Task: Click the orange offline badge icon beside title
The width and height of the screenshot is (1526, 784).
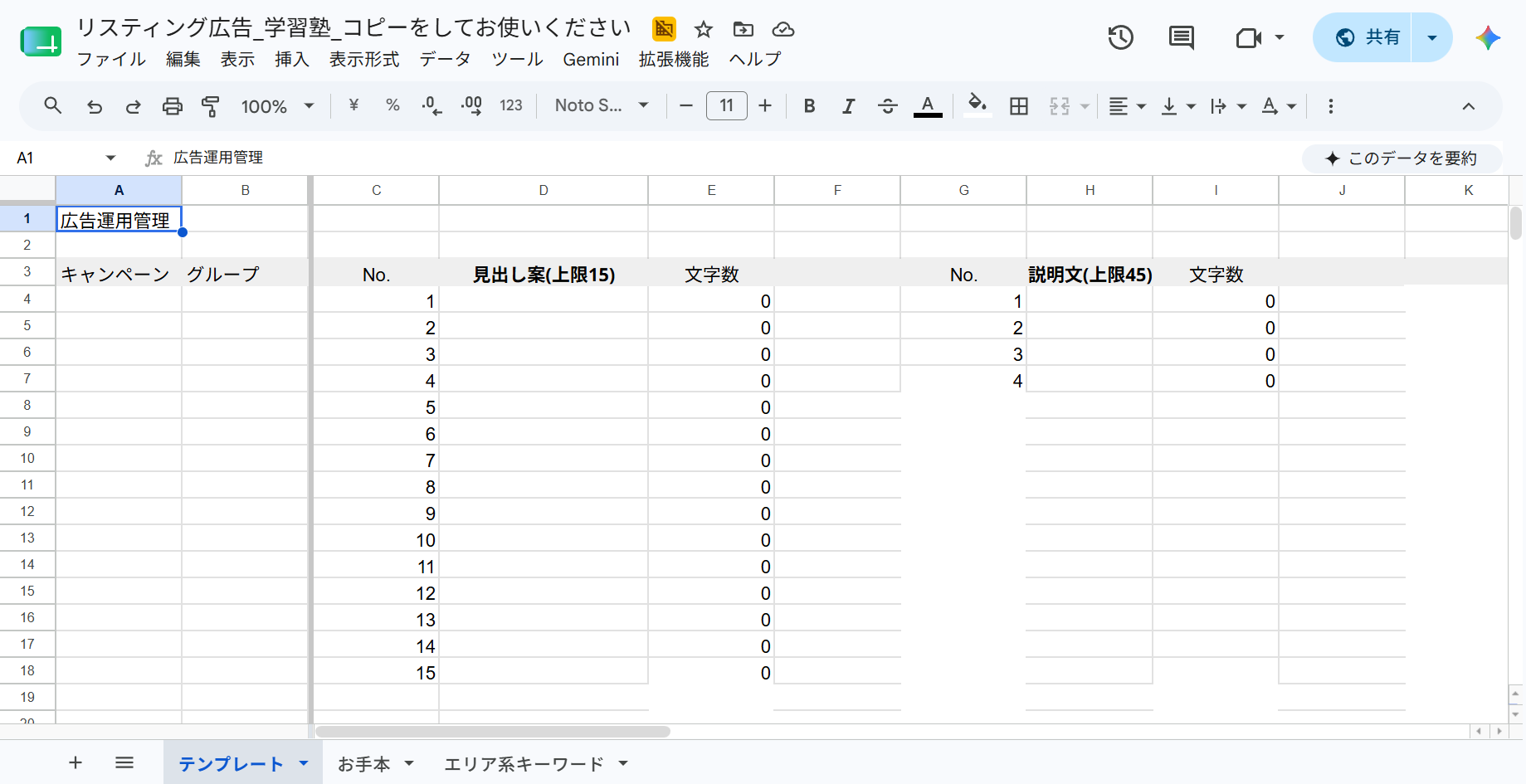Action: (x=664, y=29)
